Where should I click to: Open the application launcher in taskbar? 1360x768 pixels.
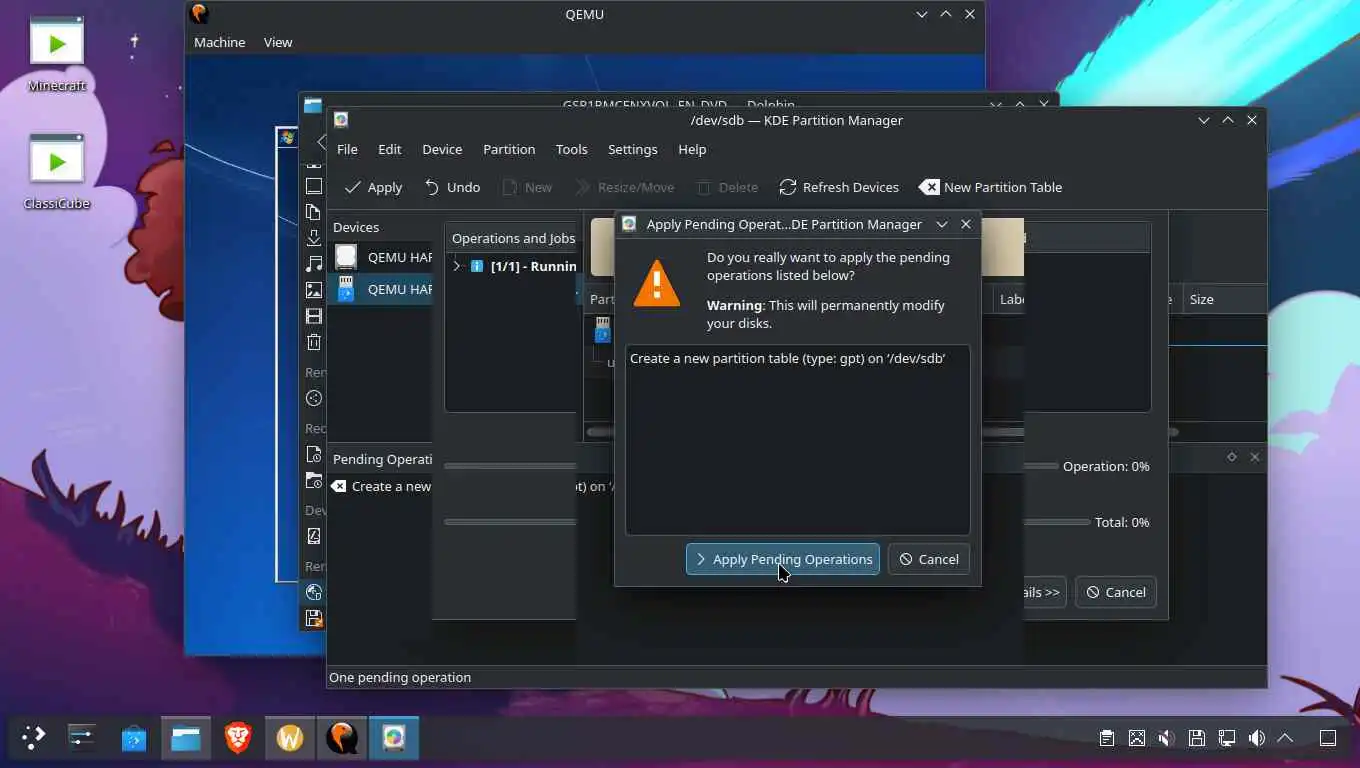coord(34,738)
